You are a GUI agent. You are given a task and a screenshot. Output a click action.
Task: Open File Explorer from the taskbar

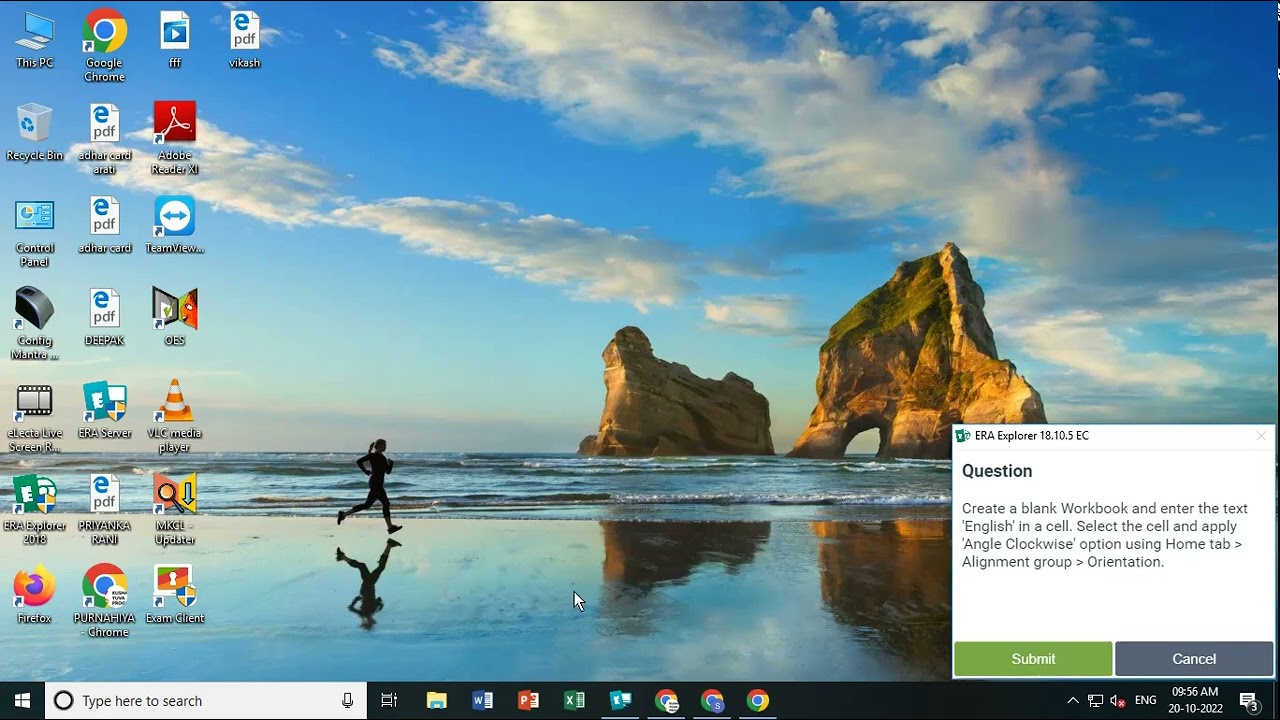[x=437, y=700]
